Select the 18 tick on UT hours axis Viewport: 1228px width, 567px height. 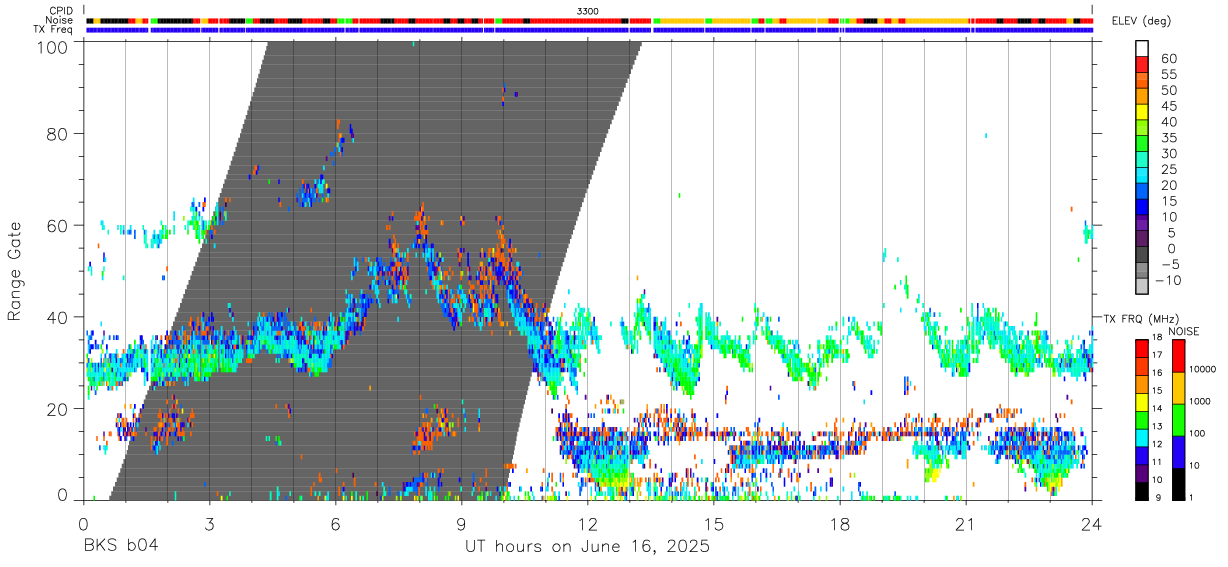840,524
